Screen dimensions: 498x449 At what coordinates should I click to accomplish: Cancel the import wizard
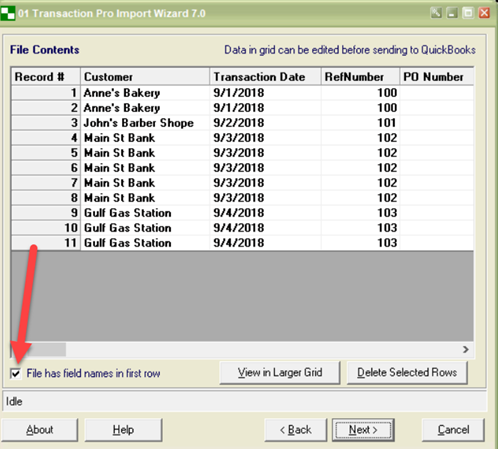point(453,430)
